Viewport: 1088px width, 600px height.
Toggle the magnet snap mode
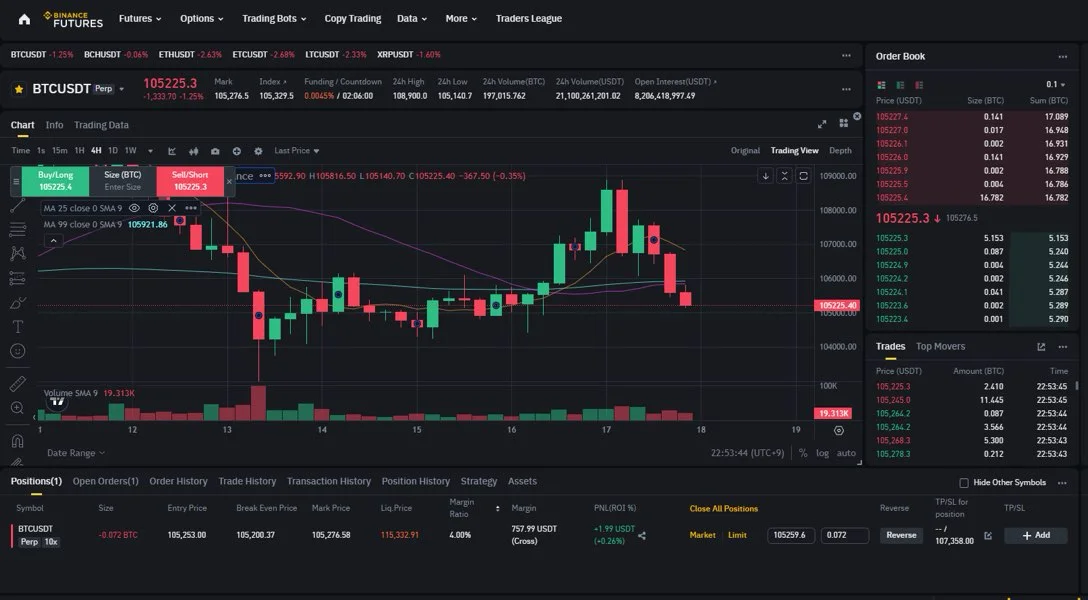point(17,440)
